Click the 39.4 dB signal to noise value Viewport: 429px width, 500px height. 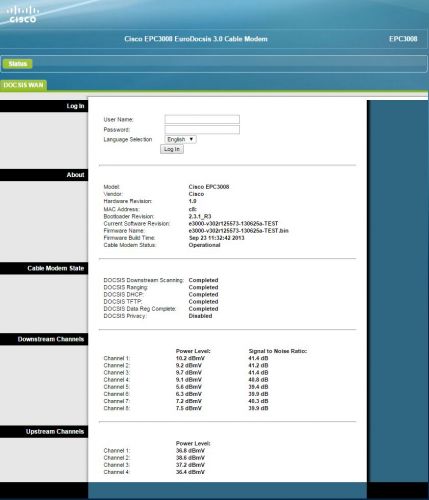(258, 387)
